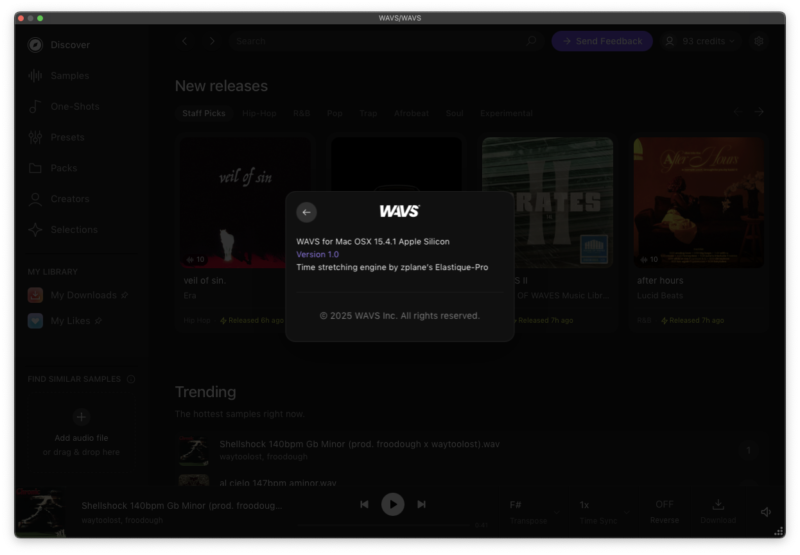Click the back arrow in About dialog
The height and width of the screenshot is (555, 800).
(307, 212)
